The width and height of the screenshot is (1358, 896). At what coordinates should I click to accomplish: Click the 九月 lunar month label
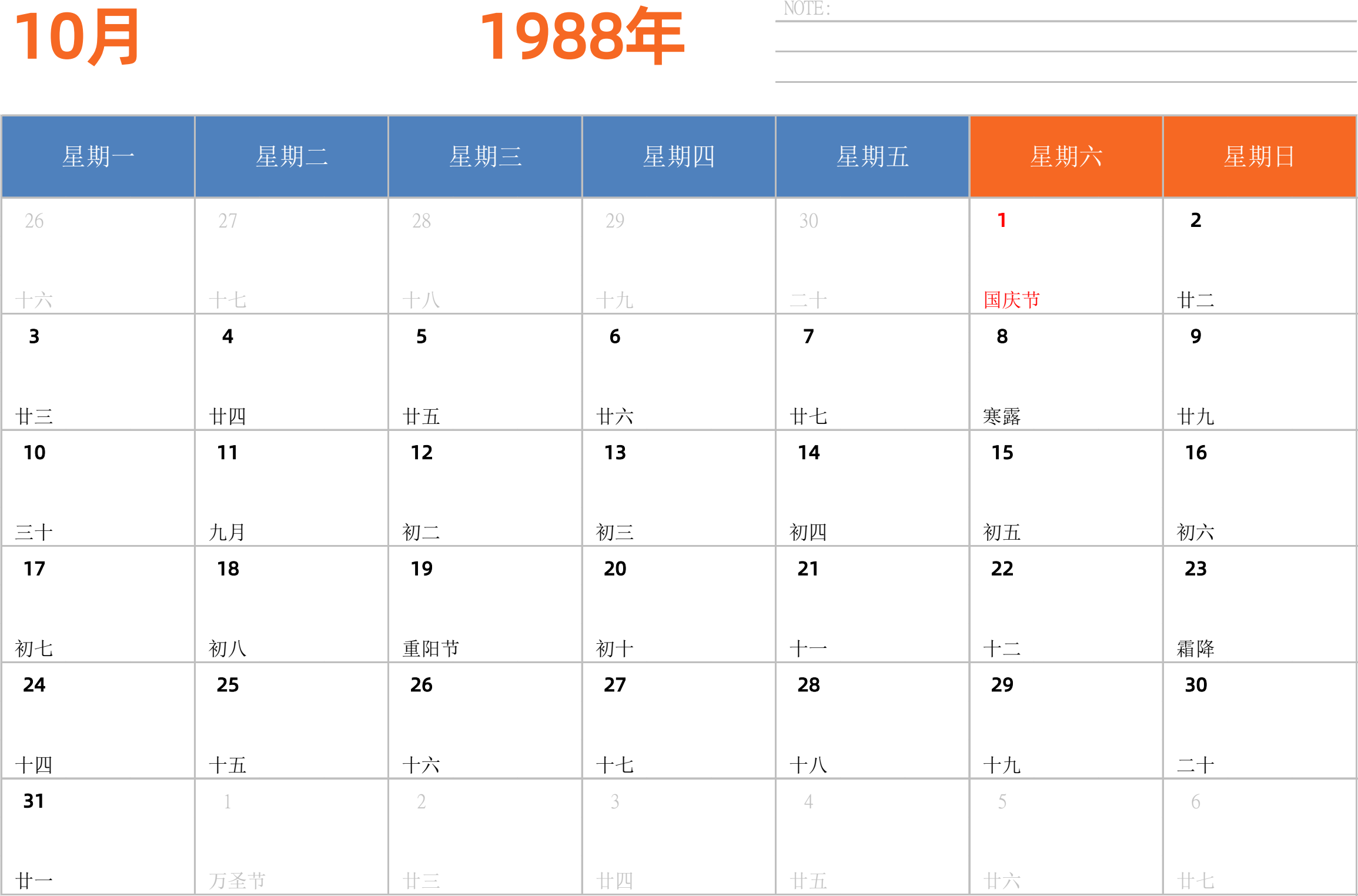coord(227,532)
